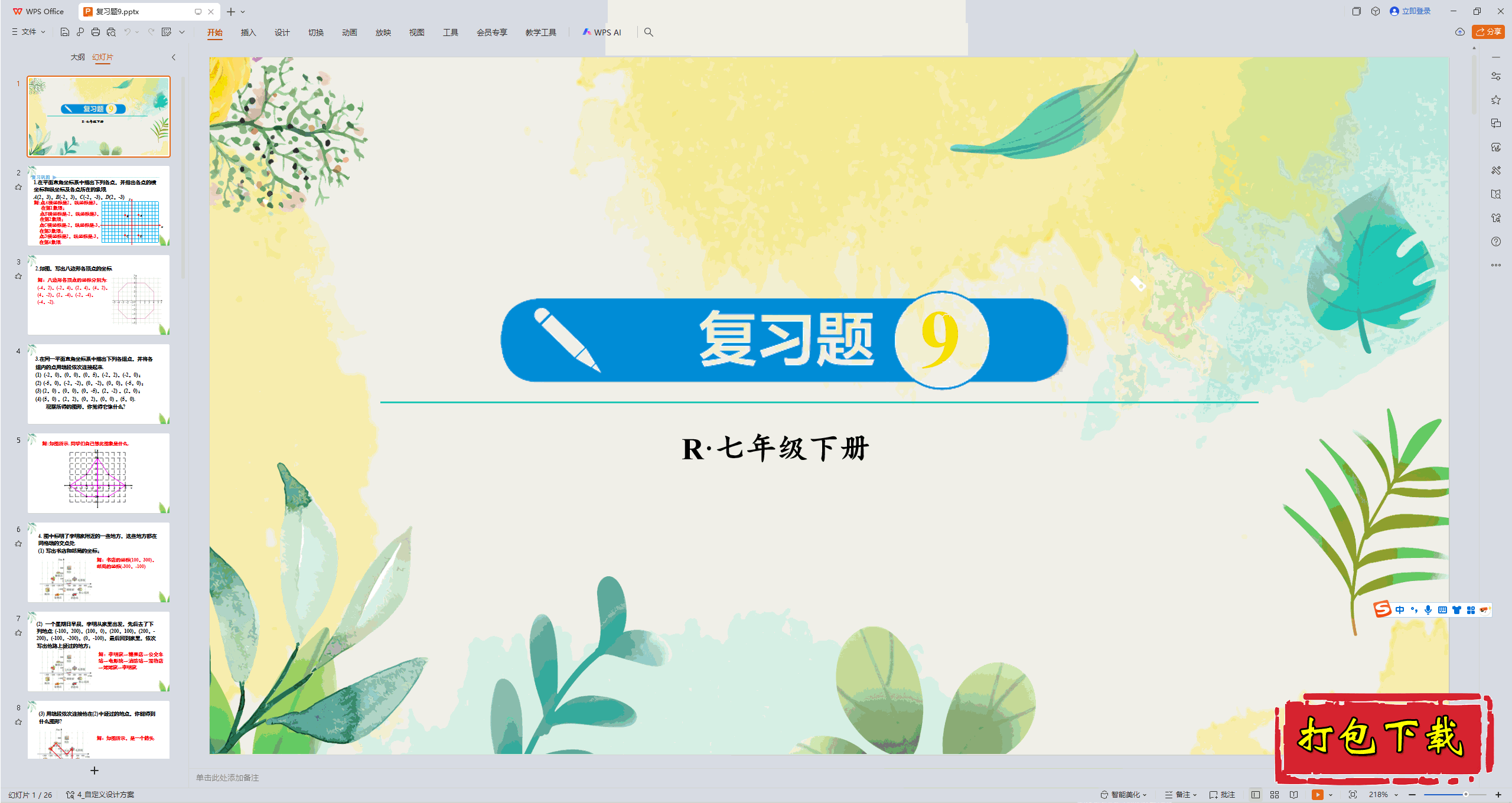Screen dimensions: 1512x803
Task: Open the 教学工具 ribbon tab
Action: (541, 32)
